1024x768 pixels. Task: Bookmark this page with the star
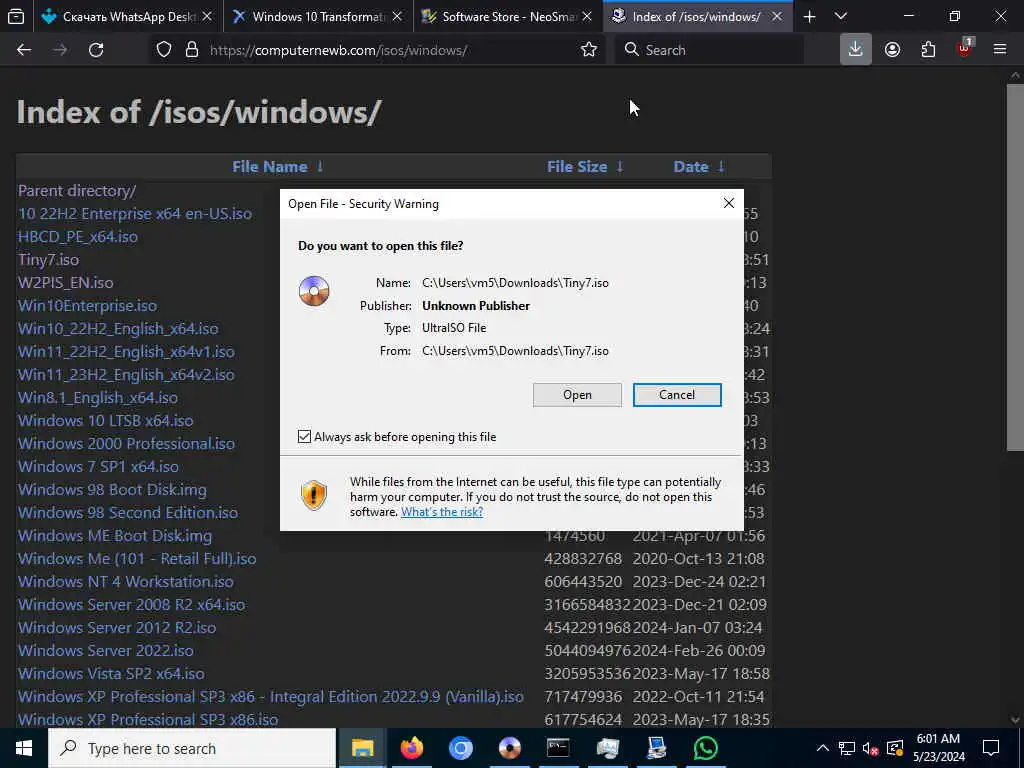[589, 50]
